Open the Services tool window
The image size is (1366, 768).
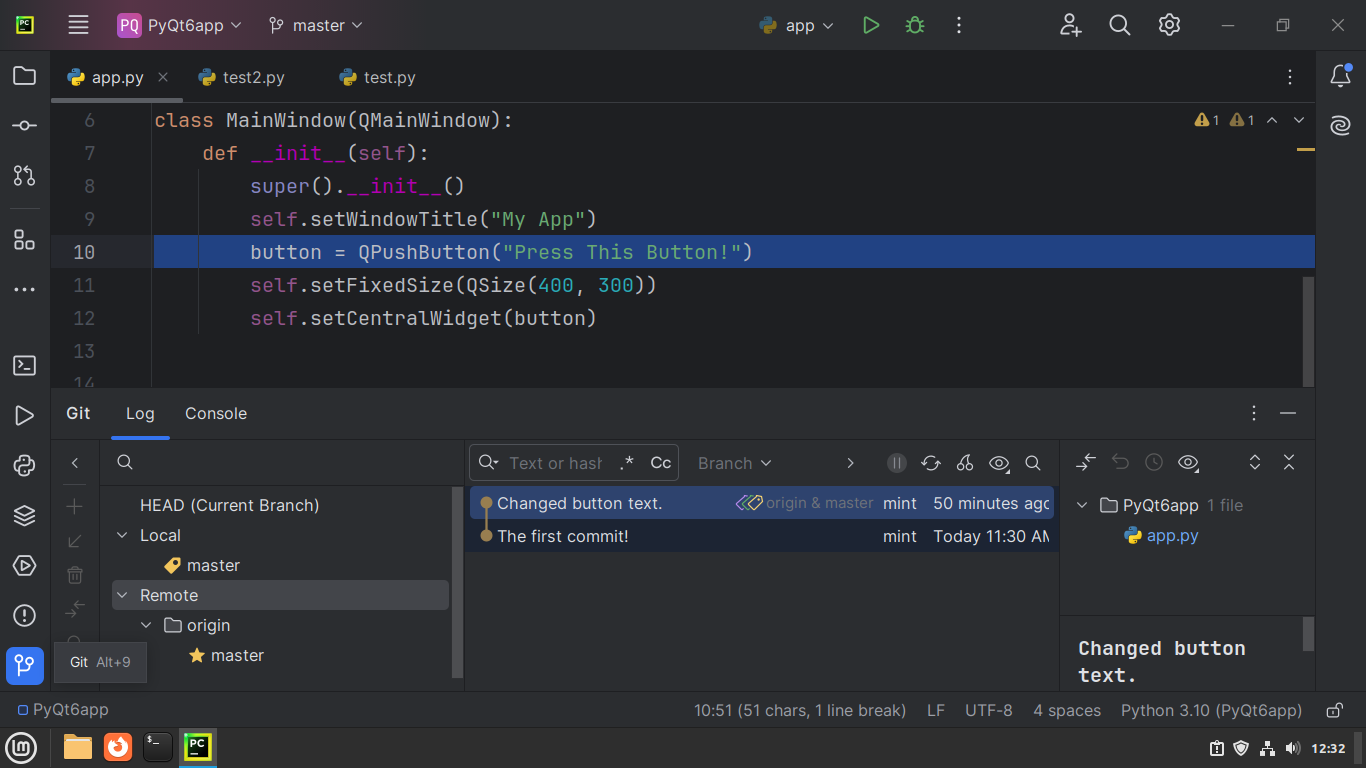(x=25, y=566)
